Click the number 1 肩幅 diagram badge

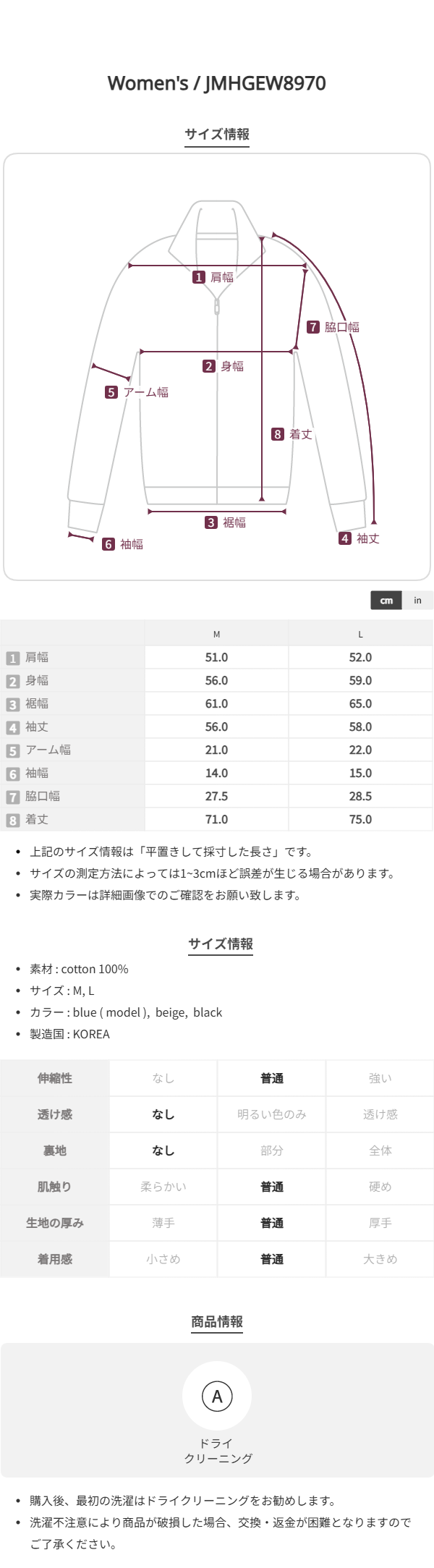199,277
